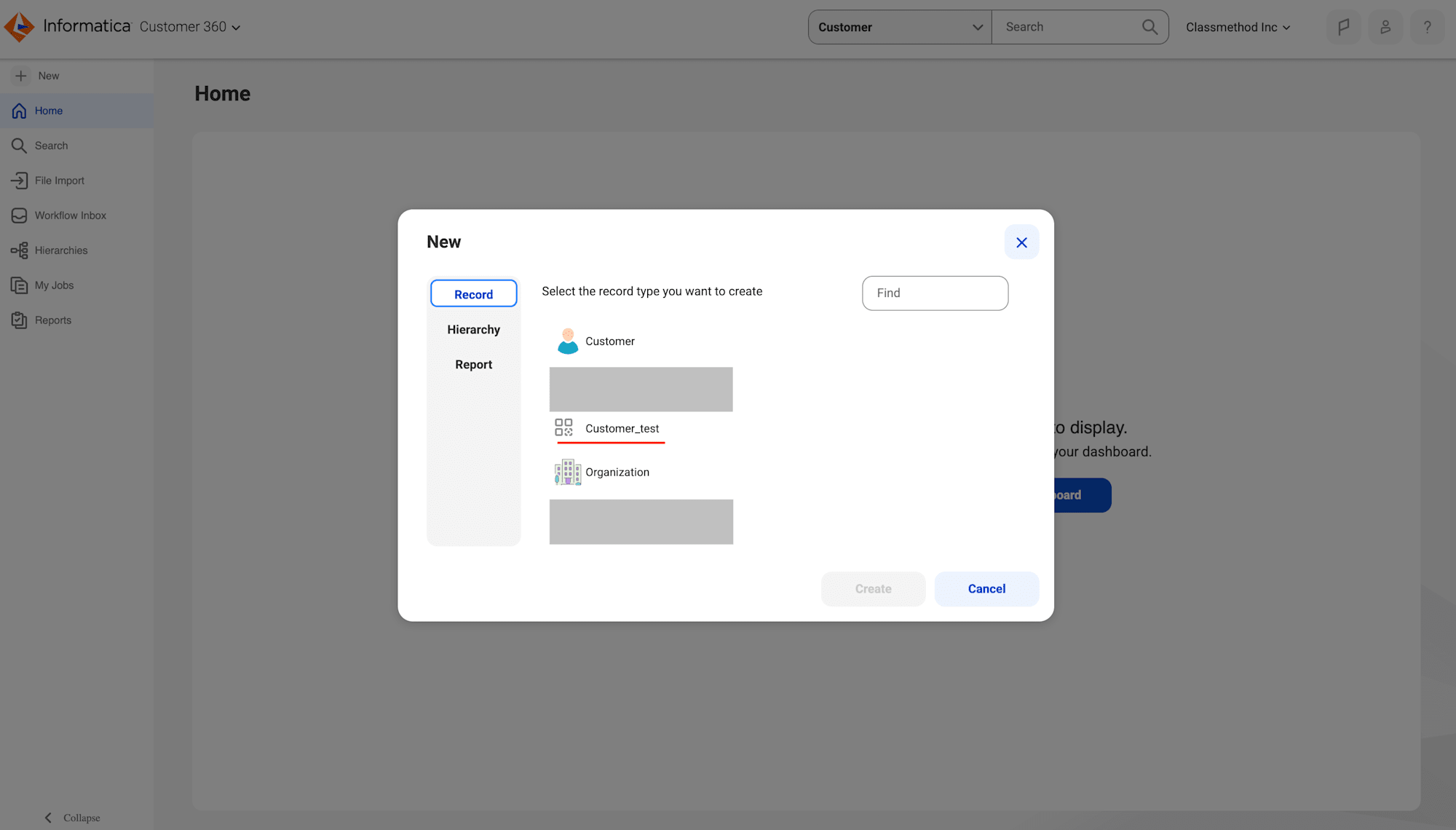Click the Report tab in New dialog
Screen dimensions: 1456x830
coord(473,363)
